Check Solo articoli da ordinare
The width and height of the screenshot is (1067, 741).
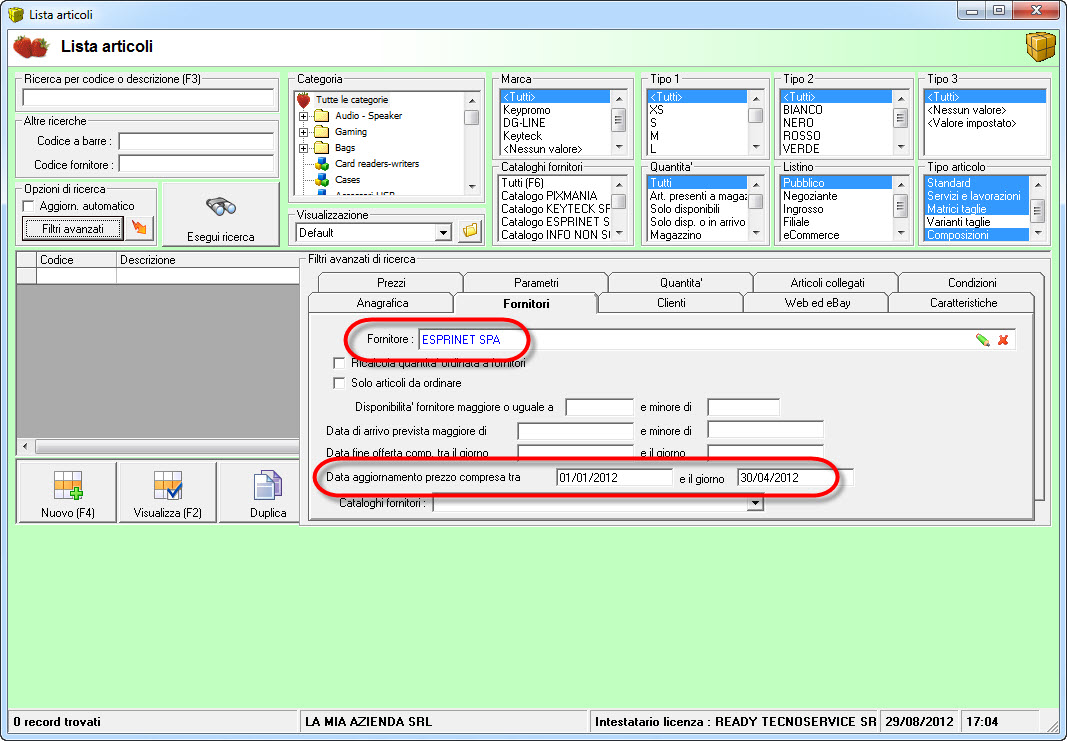pos(339,383)
